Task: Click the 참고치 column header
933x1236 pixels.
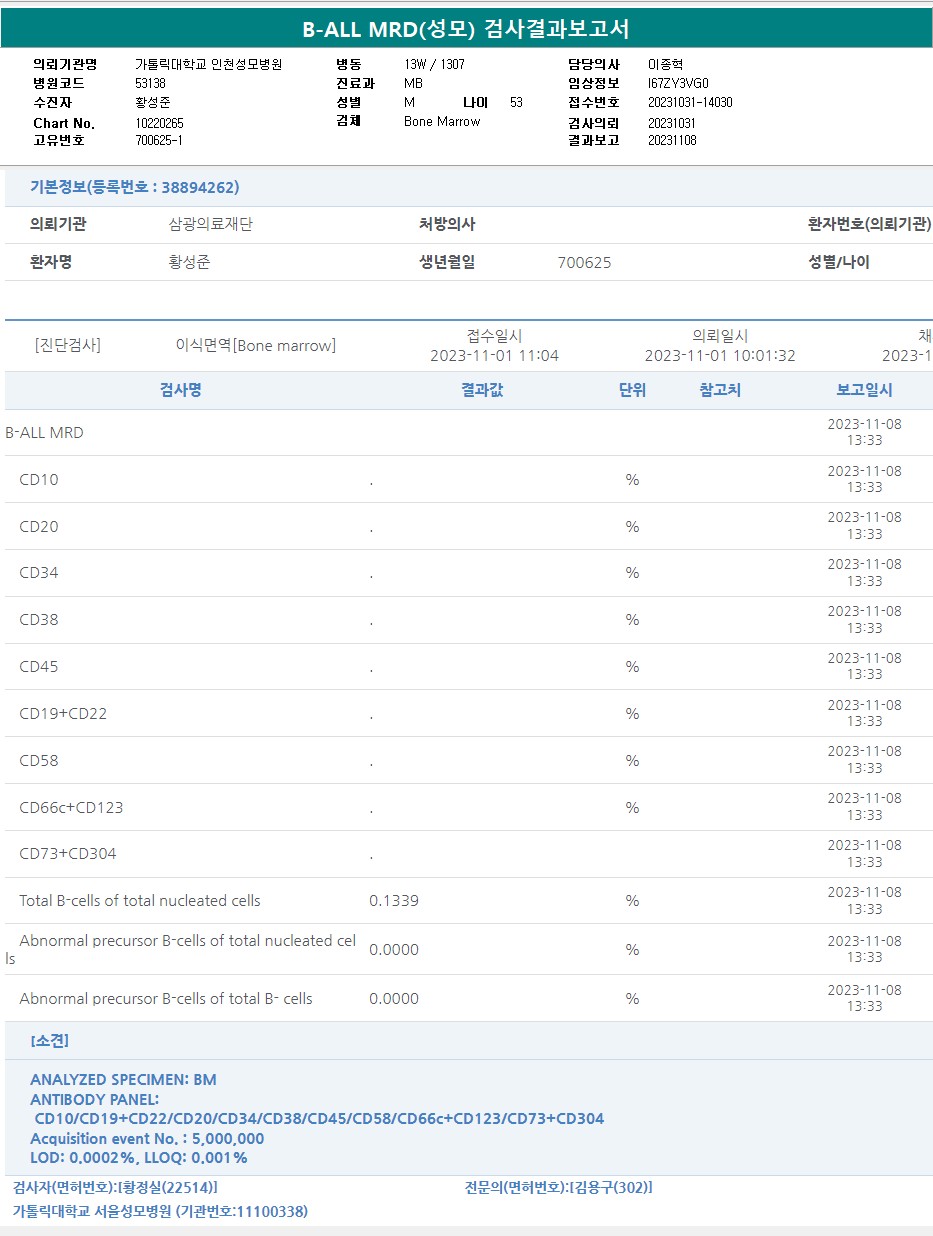Action: click(720, 390)
